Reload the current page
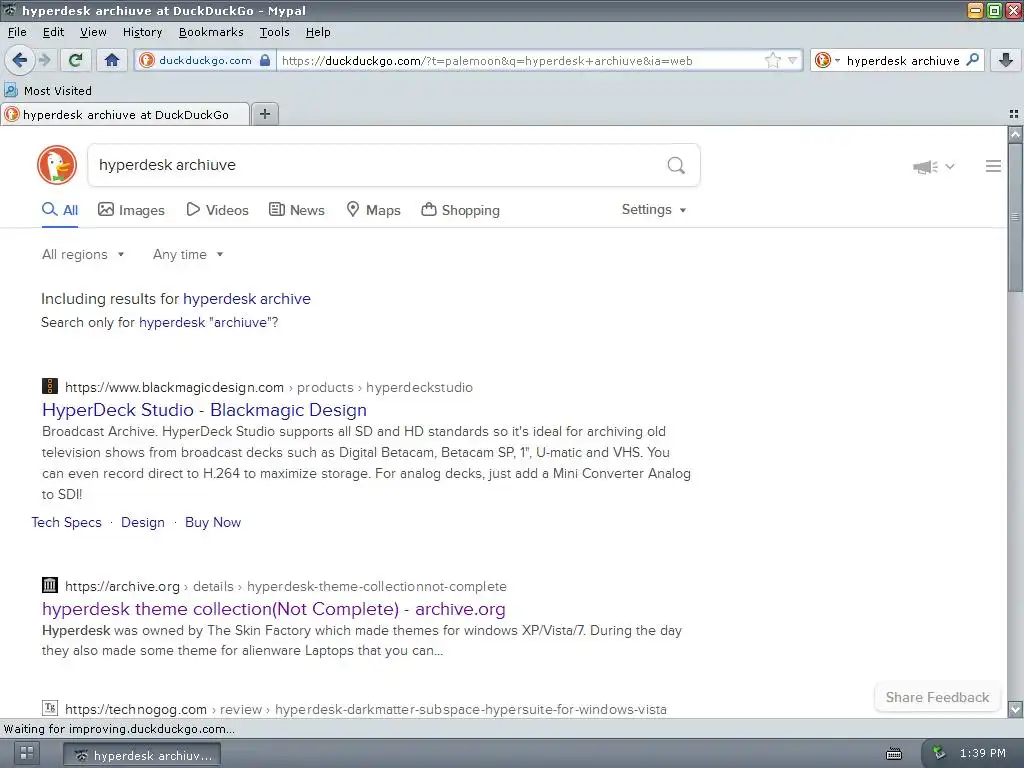1024x768 pixels. tap(75, 60)
